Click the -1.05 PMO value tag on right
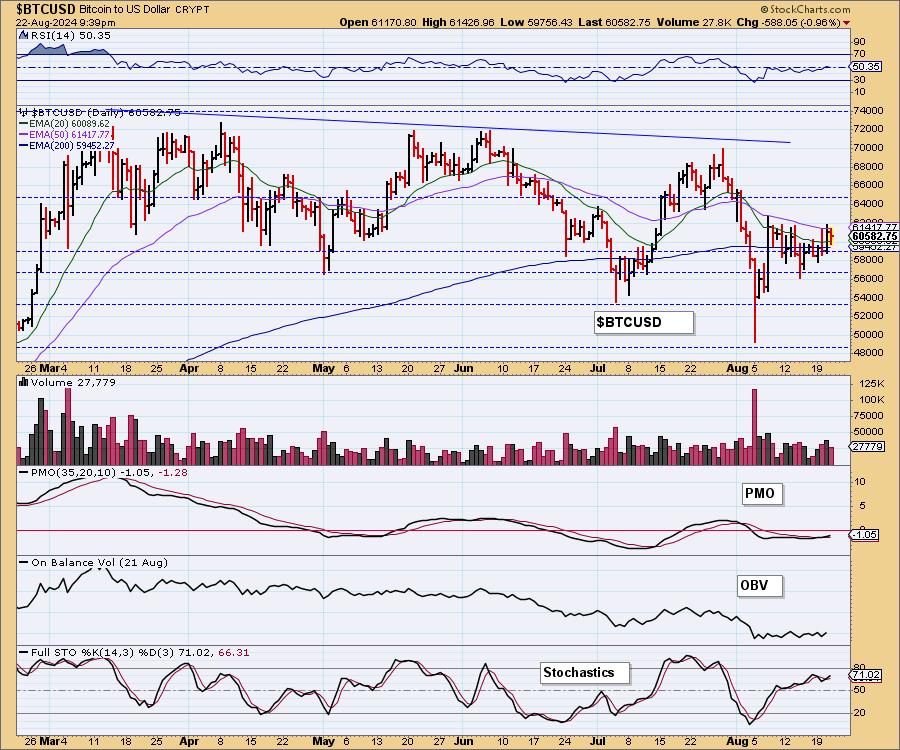Screen dimensions: 900x750 coord(864,534)
